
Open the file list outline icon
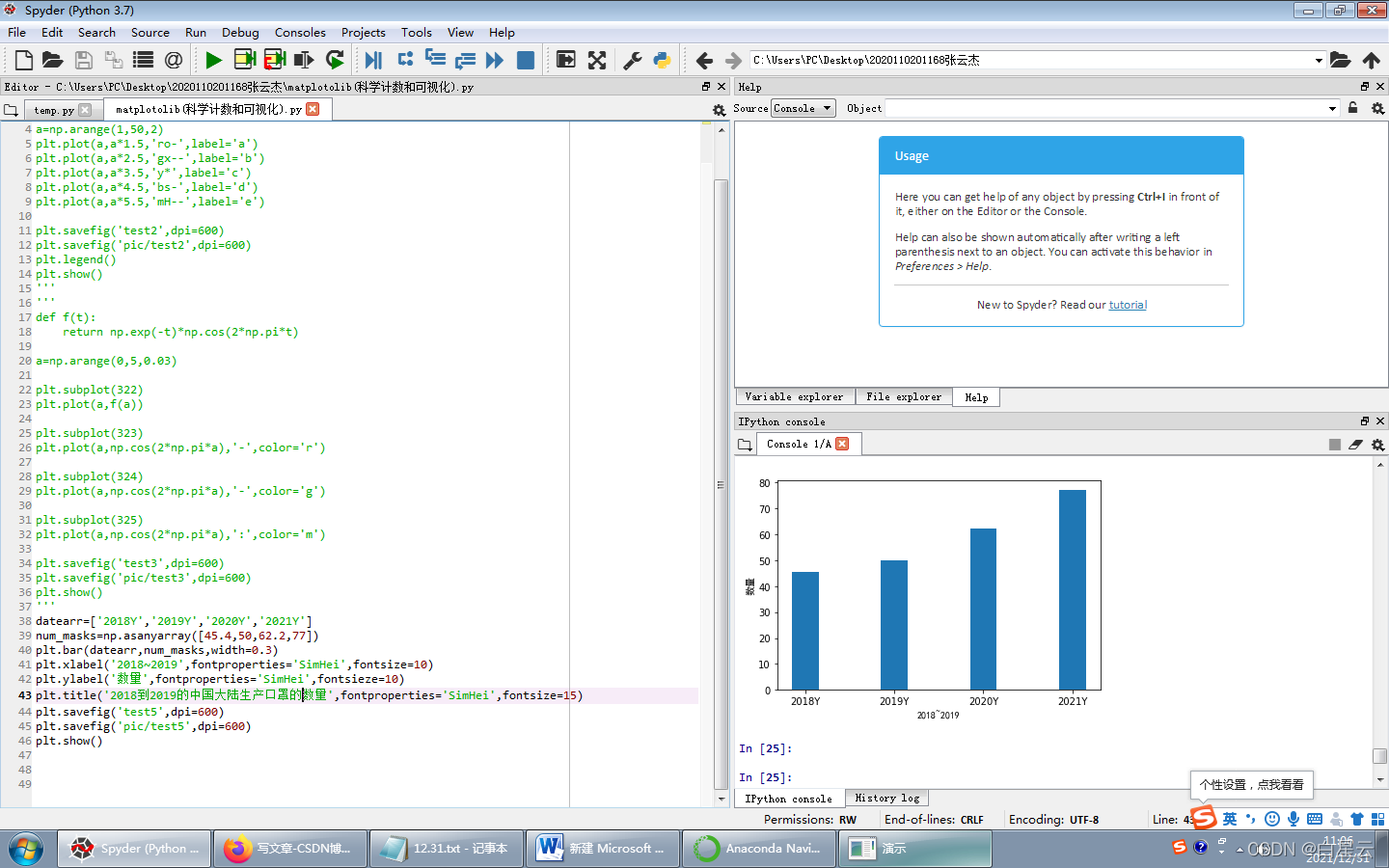tap(143, 60)
